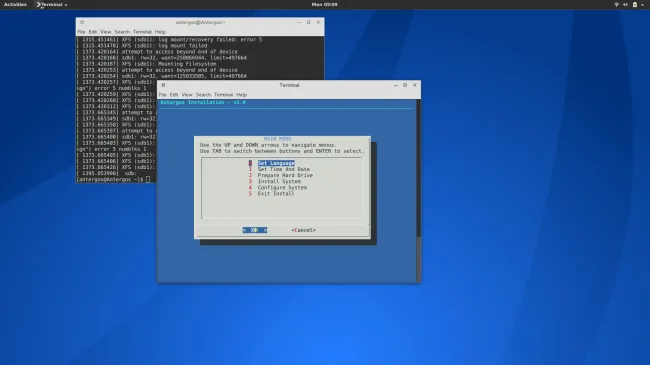
Task: Click the antergos@Antergos window title text
Action: [x=201, y=22]
